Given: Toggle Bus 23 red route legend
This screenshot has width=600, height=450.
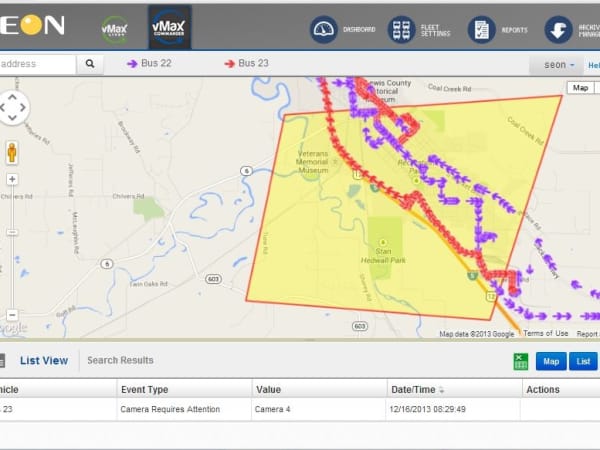Looking at the screenshot, I should click(x=248, y=64).
